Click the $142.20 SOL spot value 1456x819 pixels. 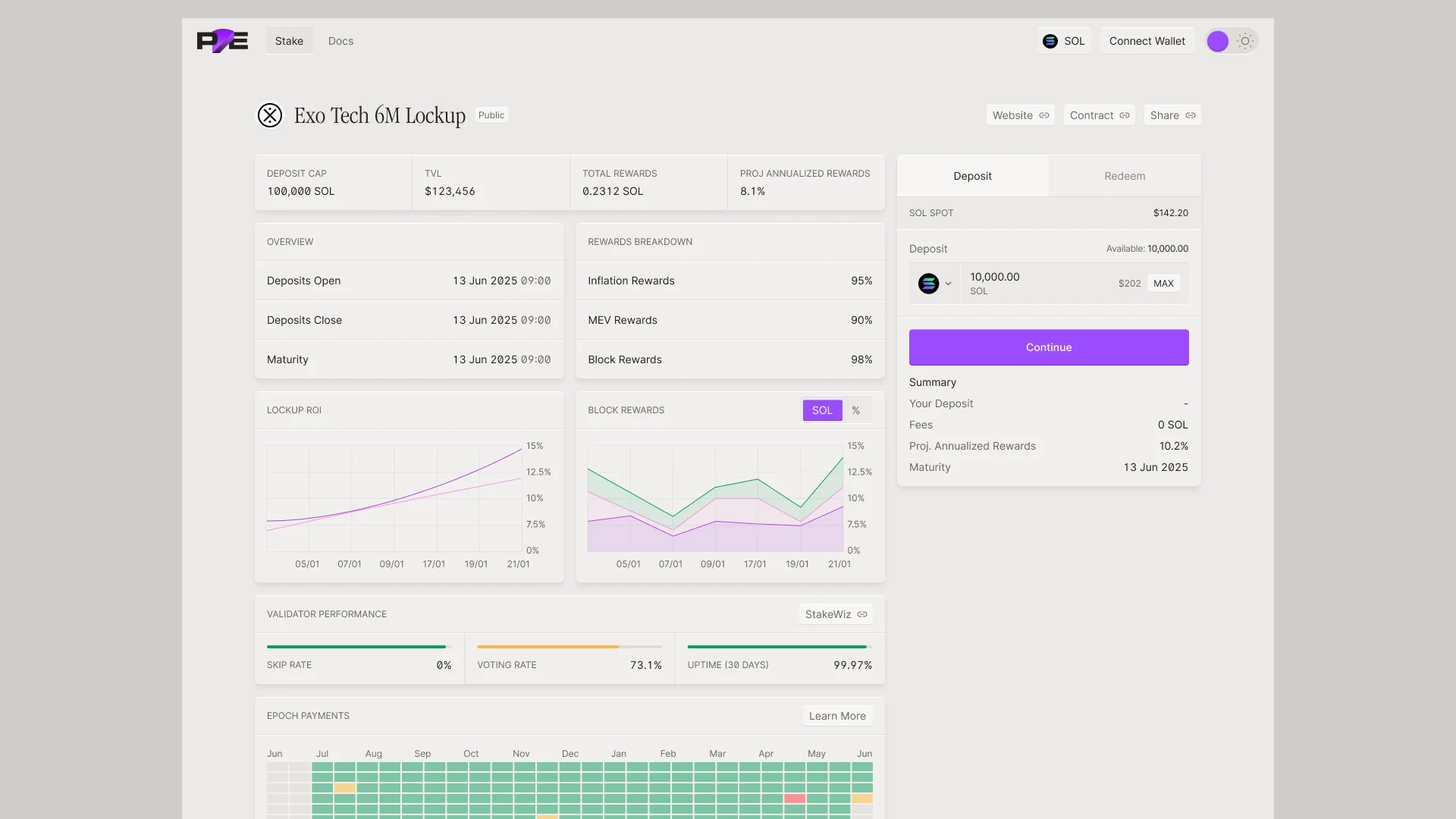(1171, 213)
